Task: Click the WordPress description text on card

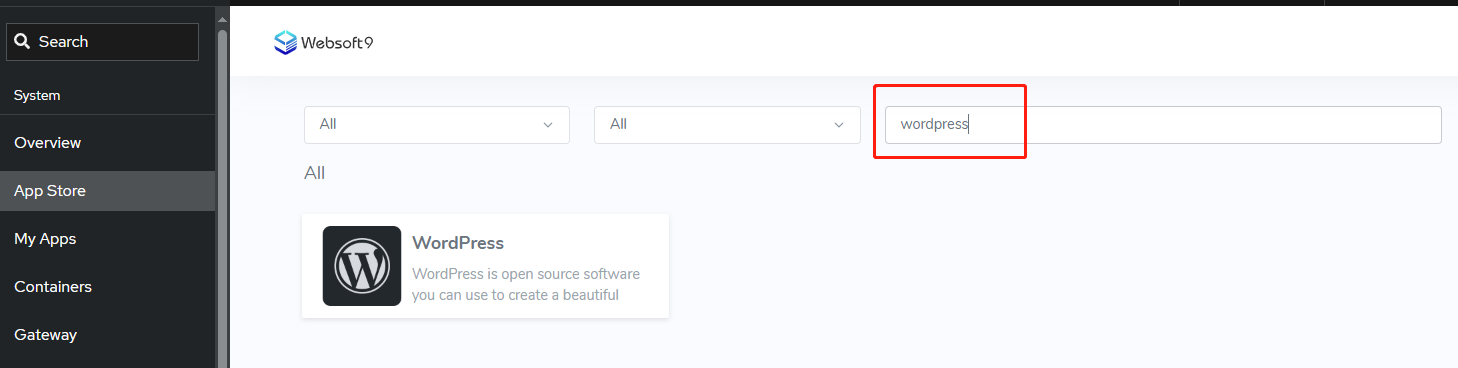Action: tap(526, 284)
